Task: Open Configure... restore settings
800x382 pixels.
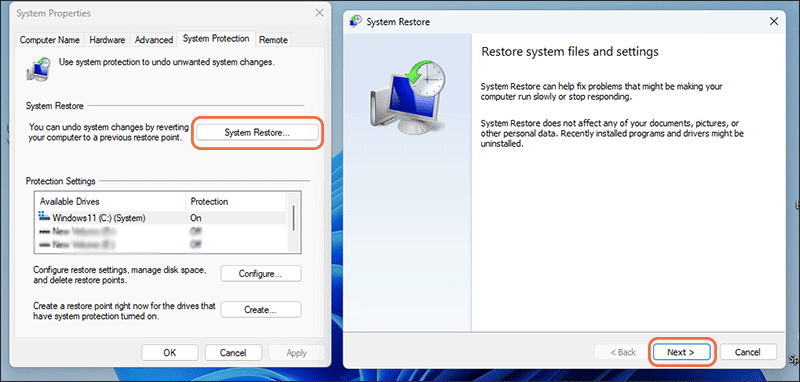Action: (261, 273)
